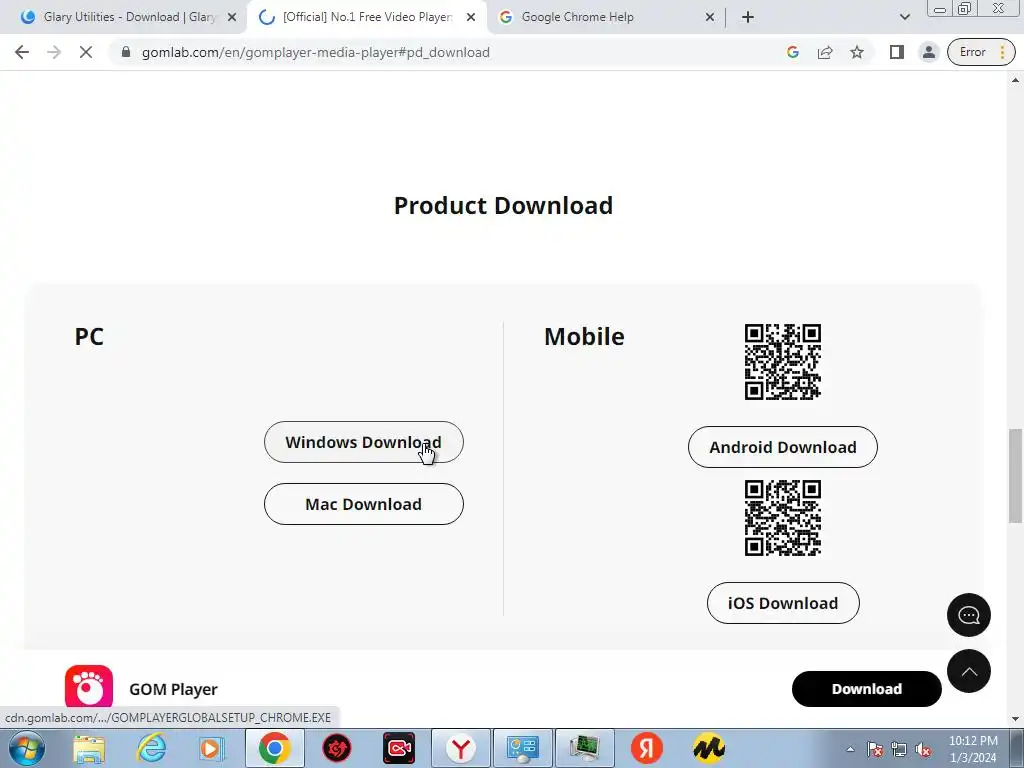Image resolution: width=1024 pixels, height=768 pixels.
Task: Expand the tab search chevron
Action: 904,17
